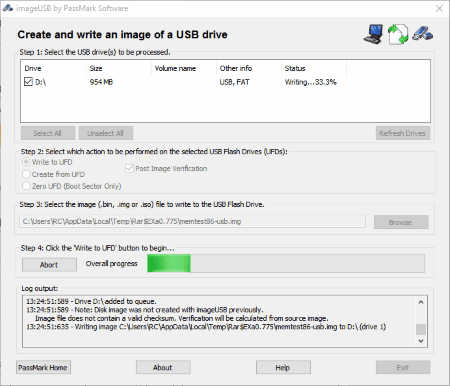Close the imageUSB window
This screenshot has height=386, width=450.
439,8
